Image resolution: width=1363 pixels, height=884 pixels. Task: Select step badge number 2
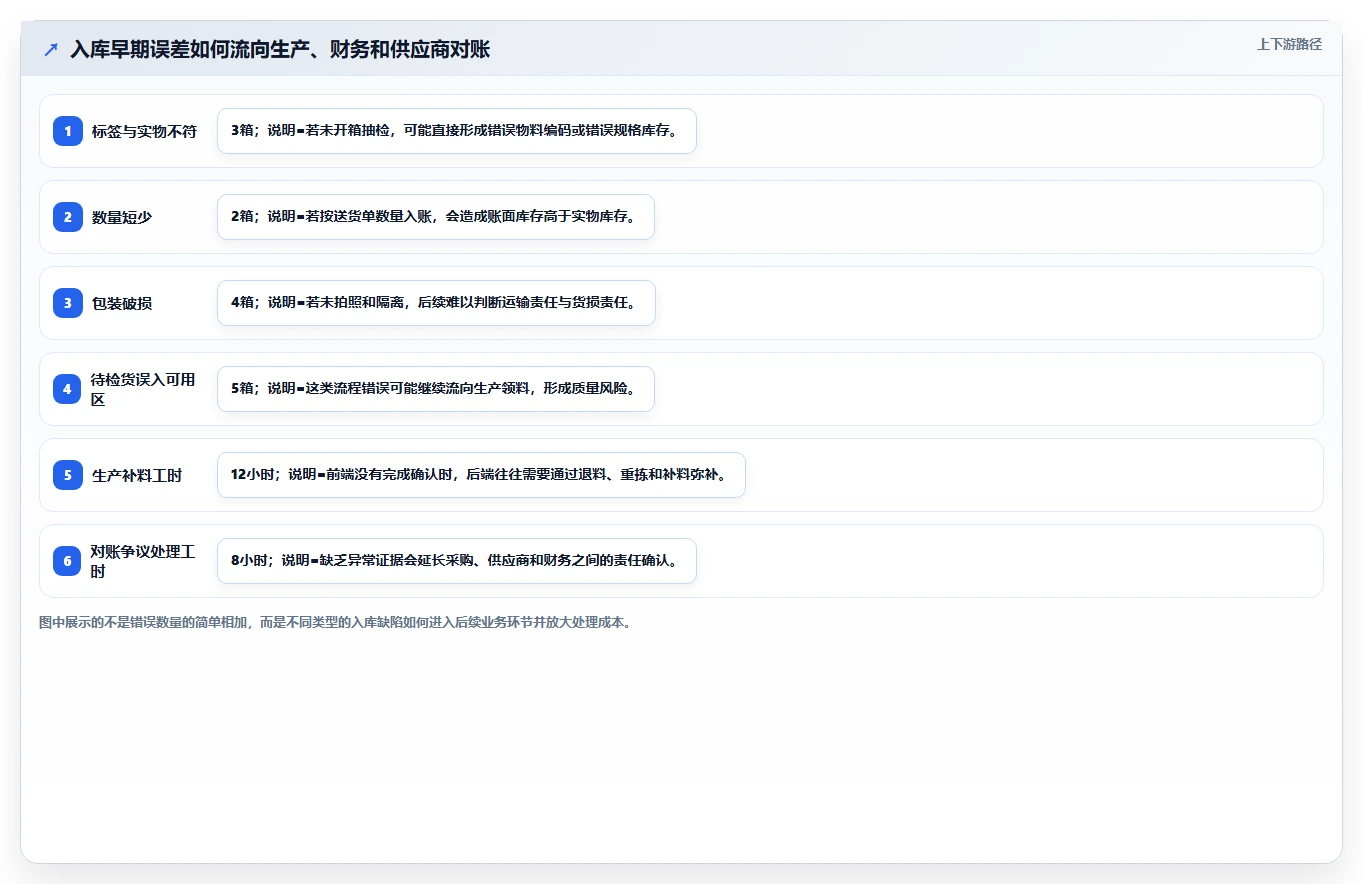68,217
